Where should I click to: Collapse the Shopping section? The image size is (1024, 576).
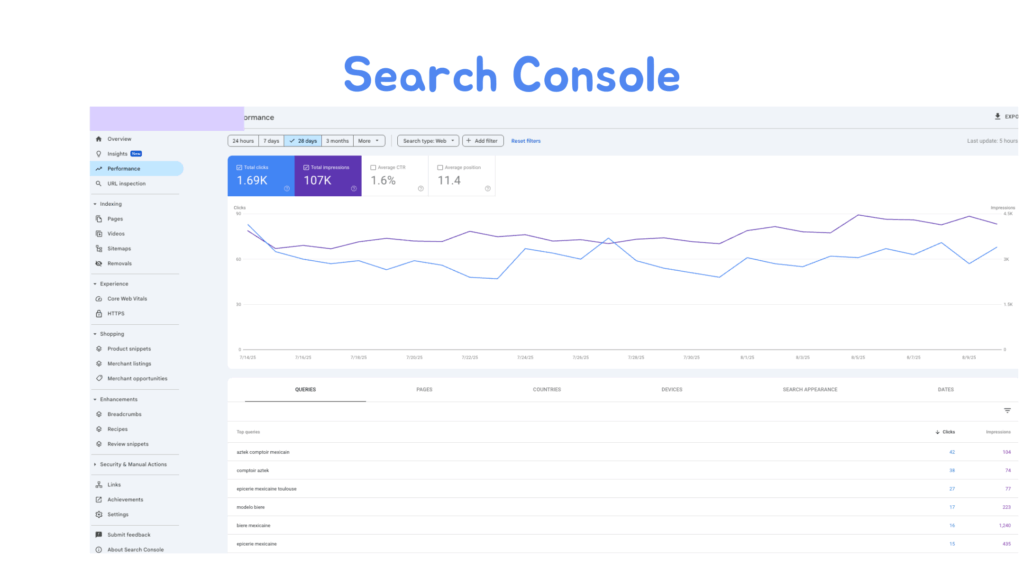[95, 334]
